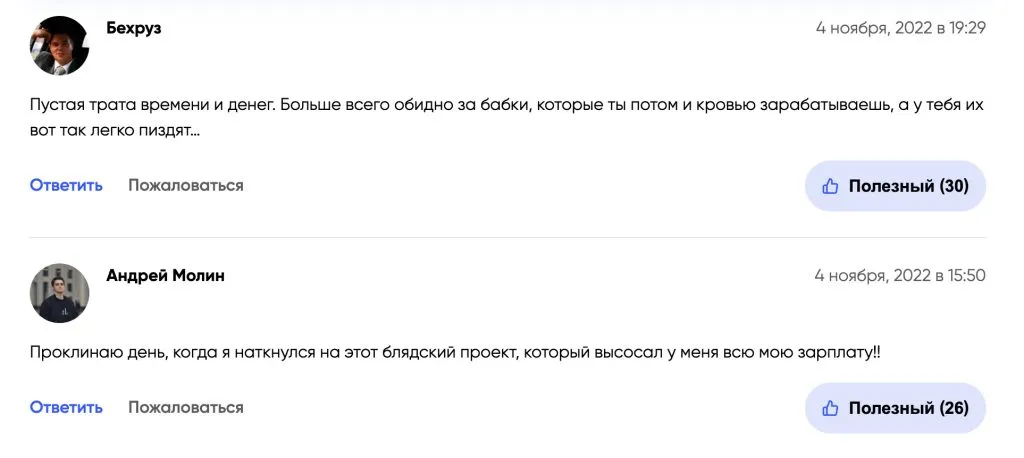This screenshot has width=1024, height=458.
Task: Report Бехруз's comment with Пожаловаться
Action: (x=185, y=186)
